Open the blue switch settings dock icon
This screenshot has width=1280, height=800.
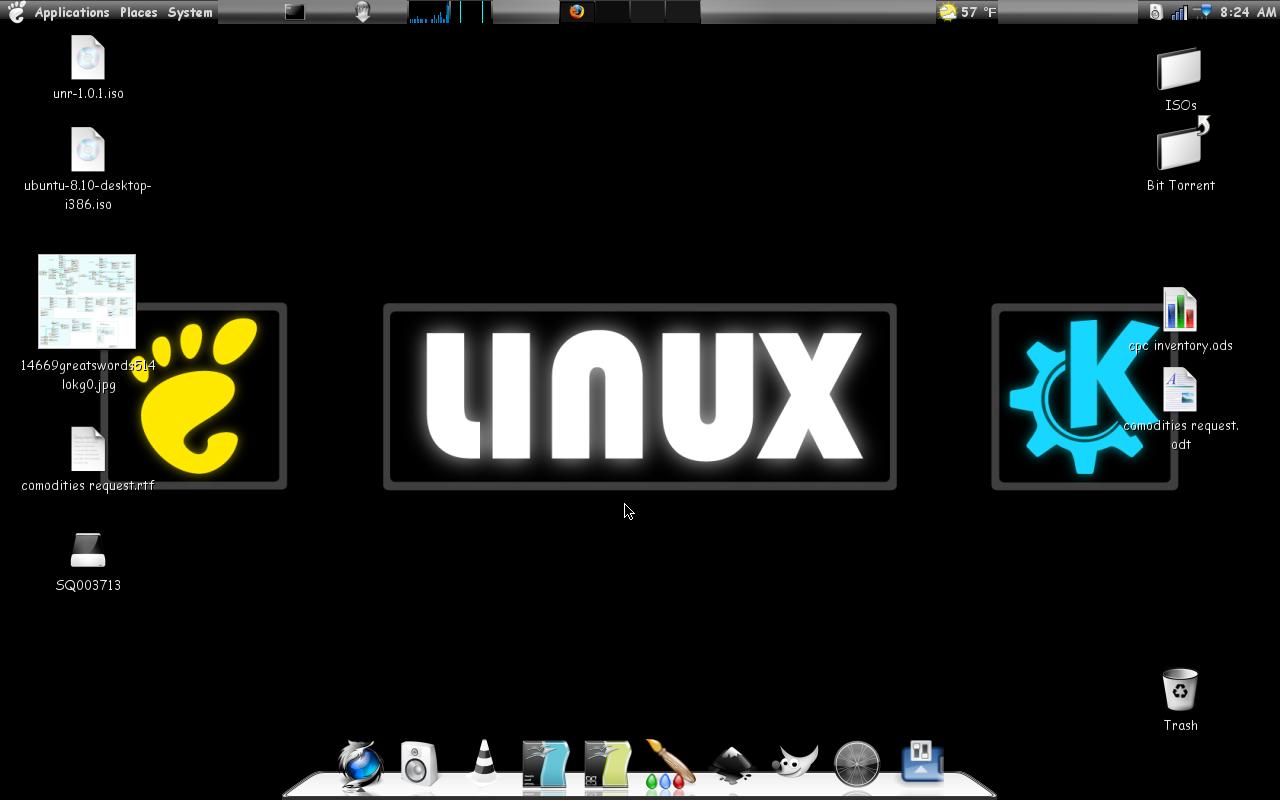click(x=921, y=762)
